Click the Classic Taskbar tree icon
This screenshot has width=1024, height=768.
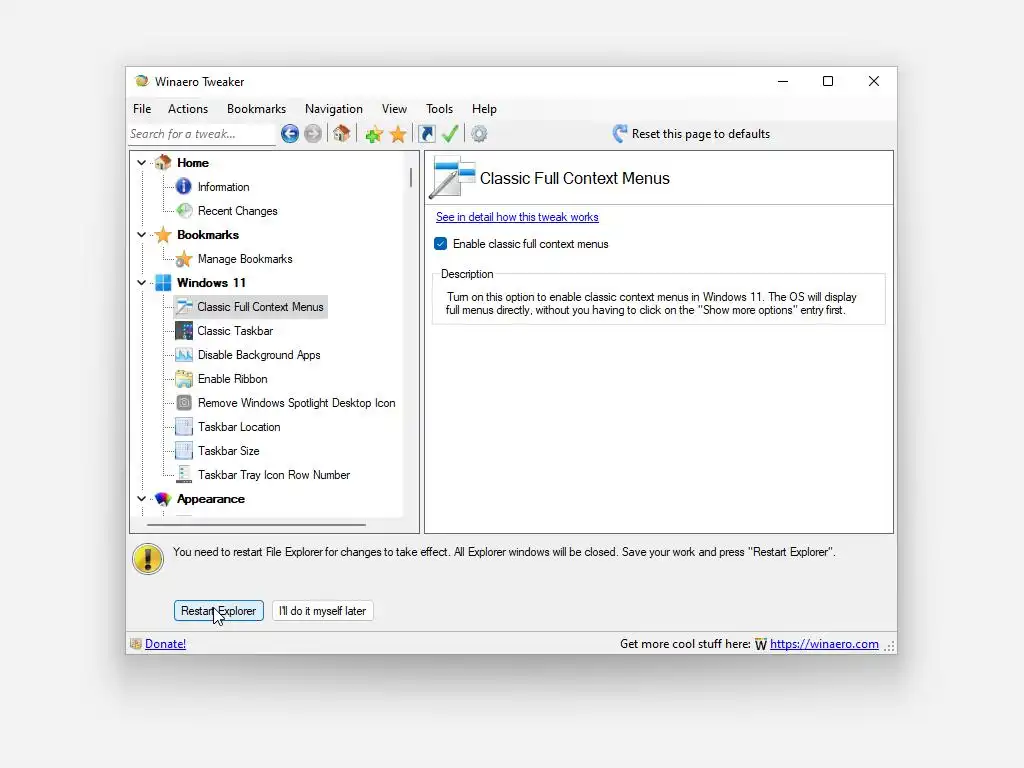click(x=184, y=330)
